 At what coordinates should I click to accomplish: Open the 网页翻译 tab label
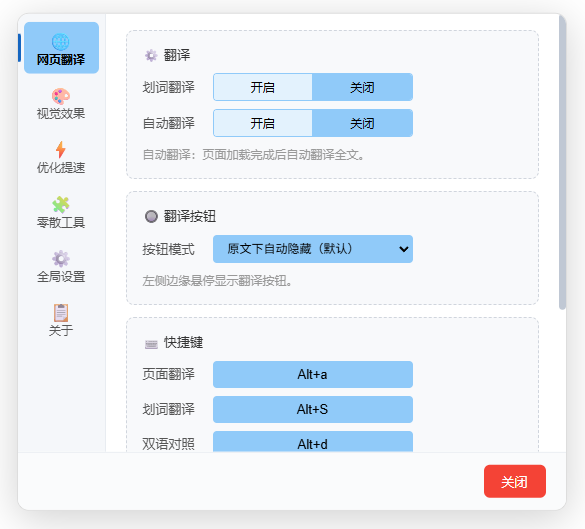61,60
